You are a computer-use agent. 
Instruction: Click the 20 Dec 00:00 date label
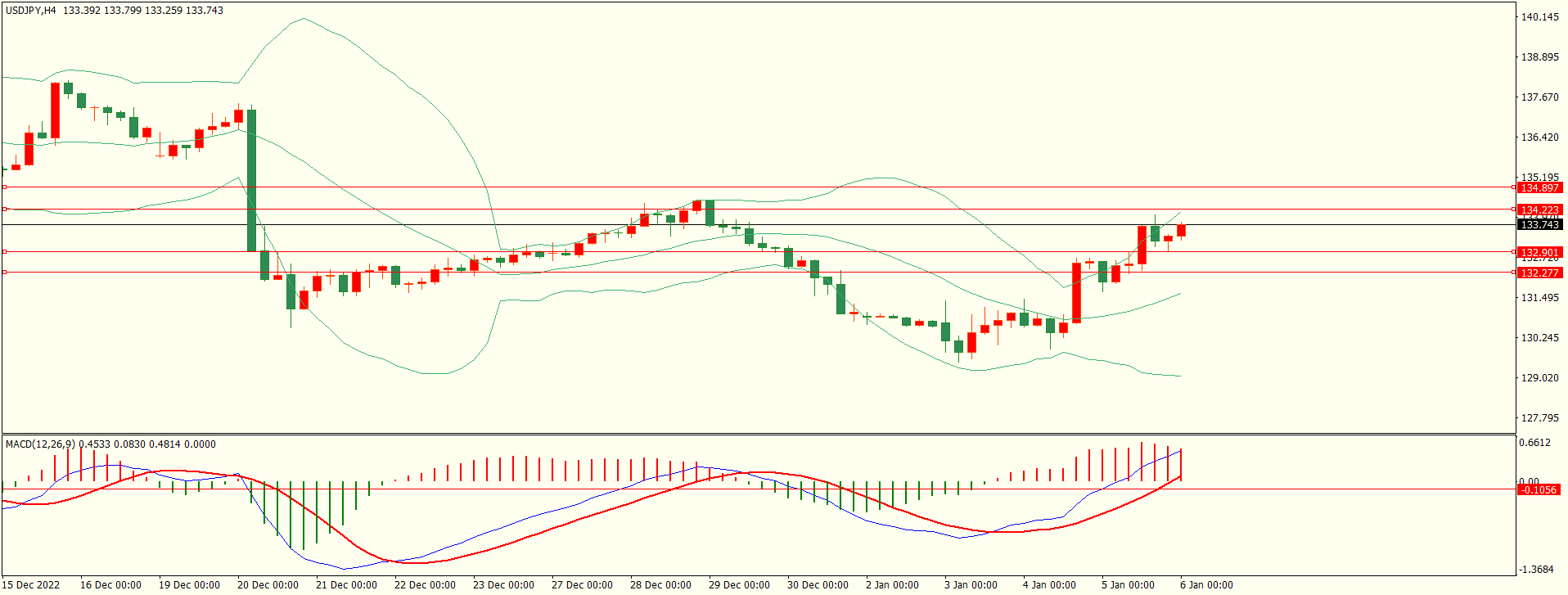(268, 585)
